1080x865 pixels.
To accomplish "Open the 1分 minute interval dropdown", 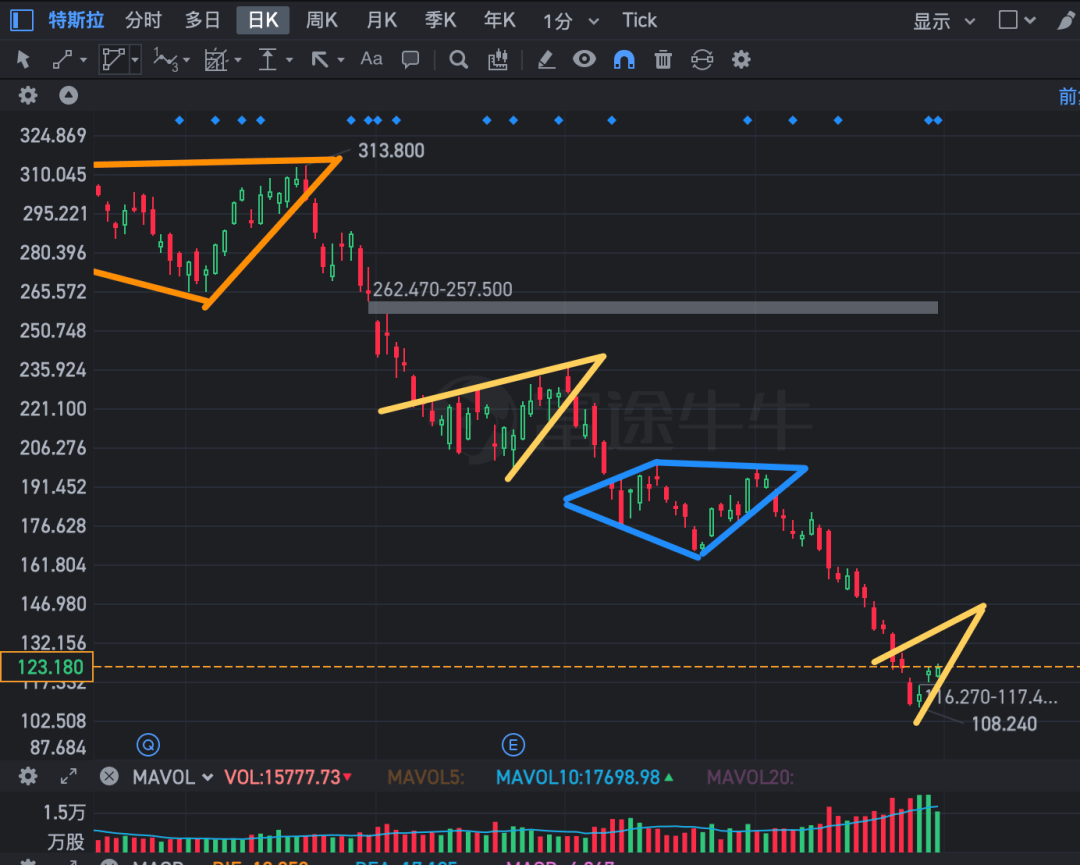I will (571, 21).
